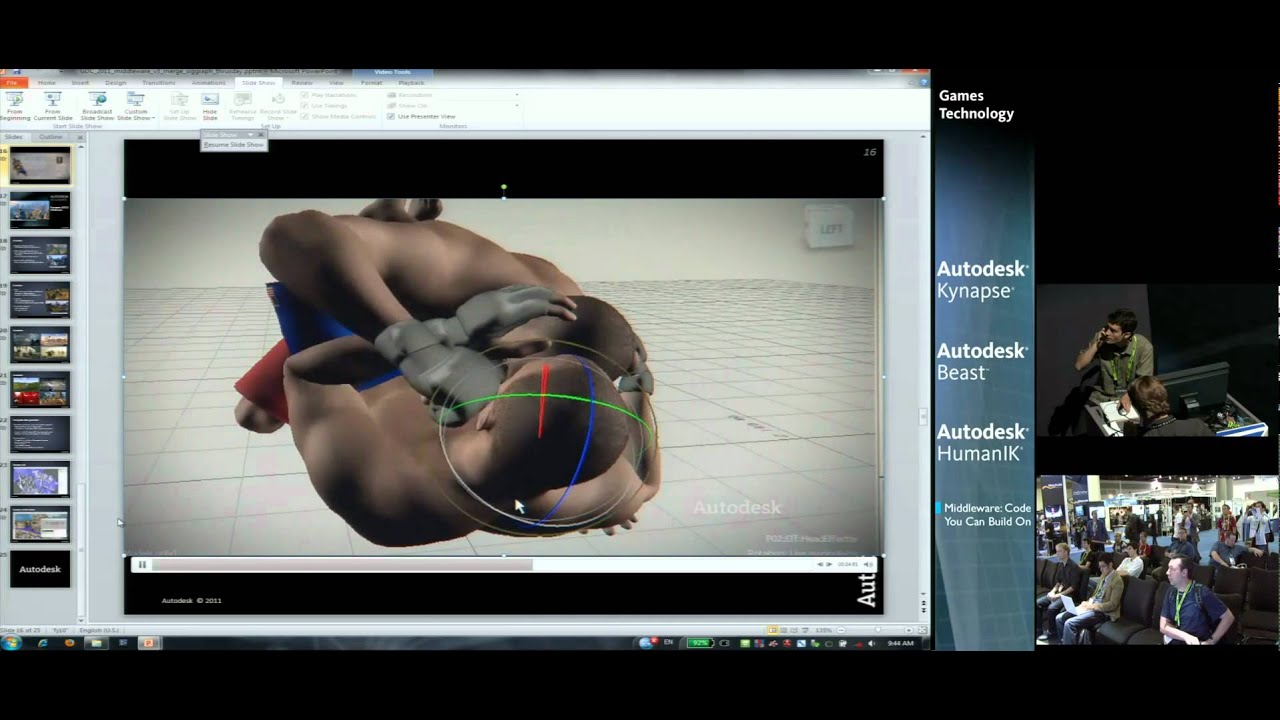Open the Video Tools Playback tab

tap(411, 83)
